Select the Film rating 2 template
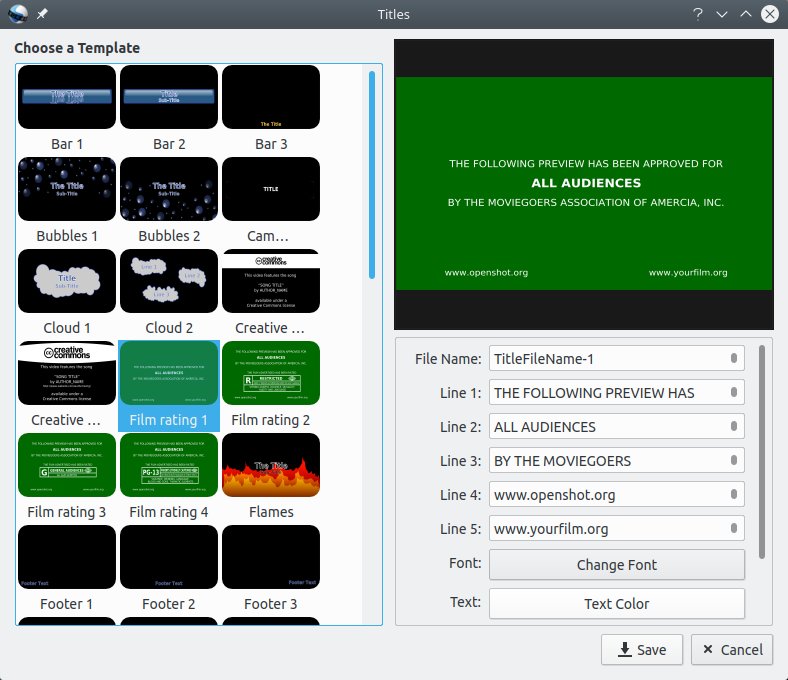Screen dimensions: 788x680 click(271, 373)
